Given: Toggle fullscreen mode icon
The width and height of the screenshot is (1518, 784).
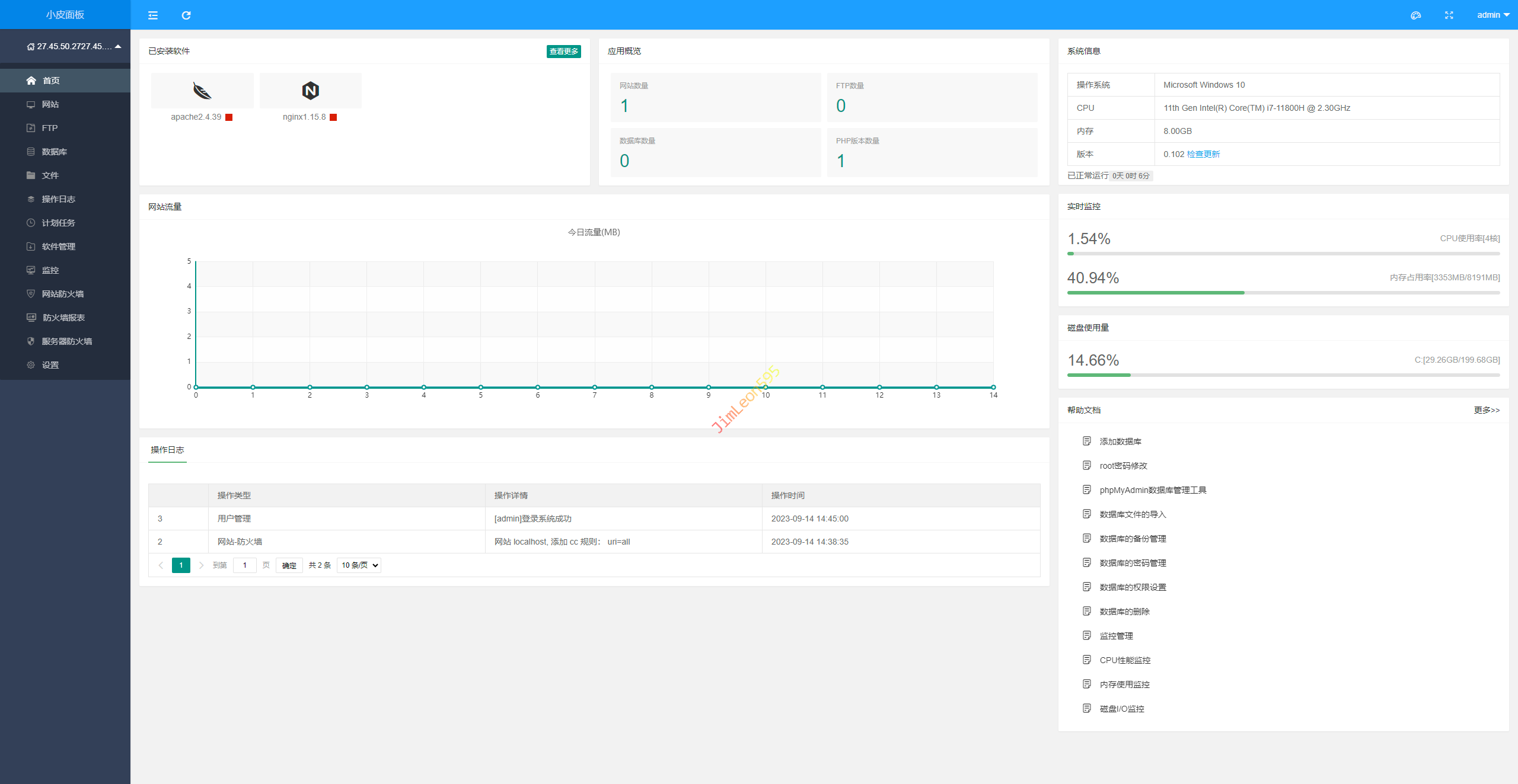Looking at the screenshot, I should coord(1449,15).
